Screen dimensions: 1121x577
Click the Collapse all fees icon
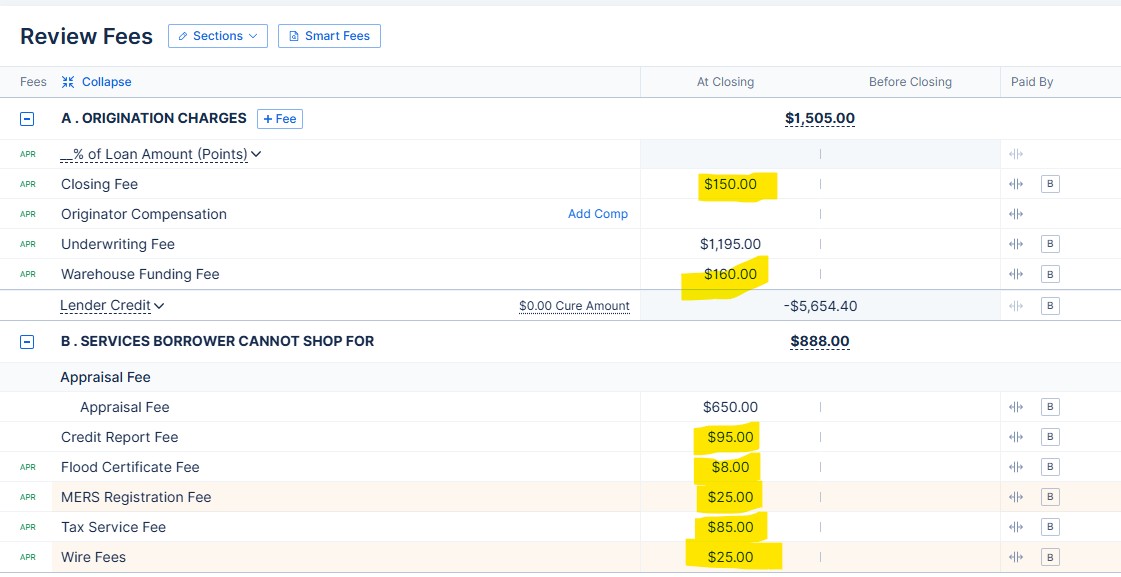tap(68, 82)
